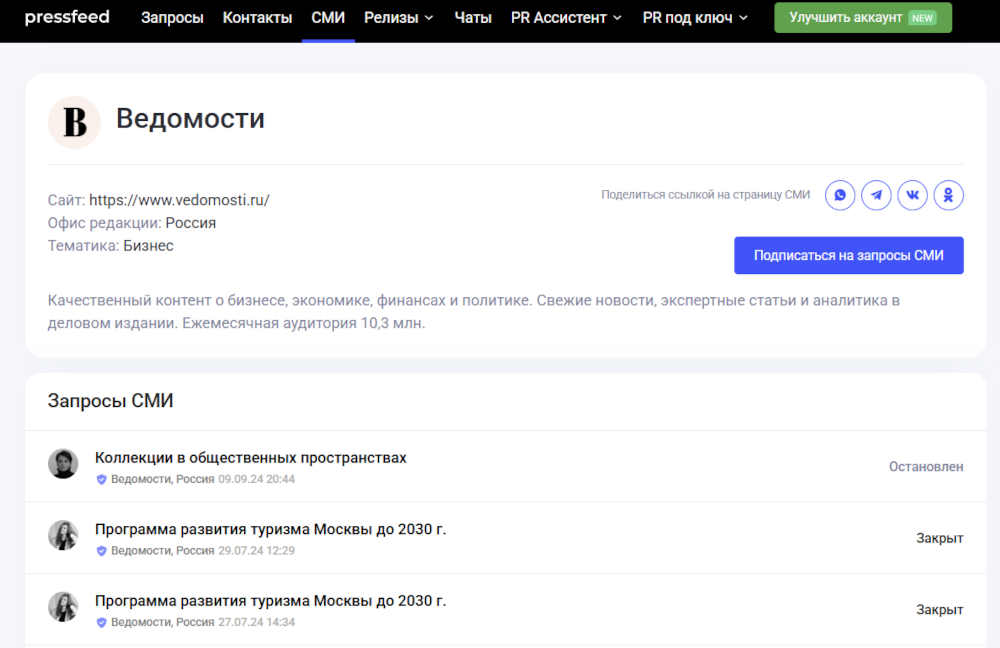Share the page link via VK icon

(x=913, y=195)
